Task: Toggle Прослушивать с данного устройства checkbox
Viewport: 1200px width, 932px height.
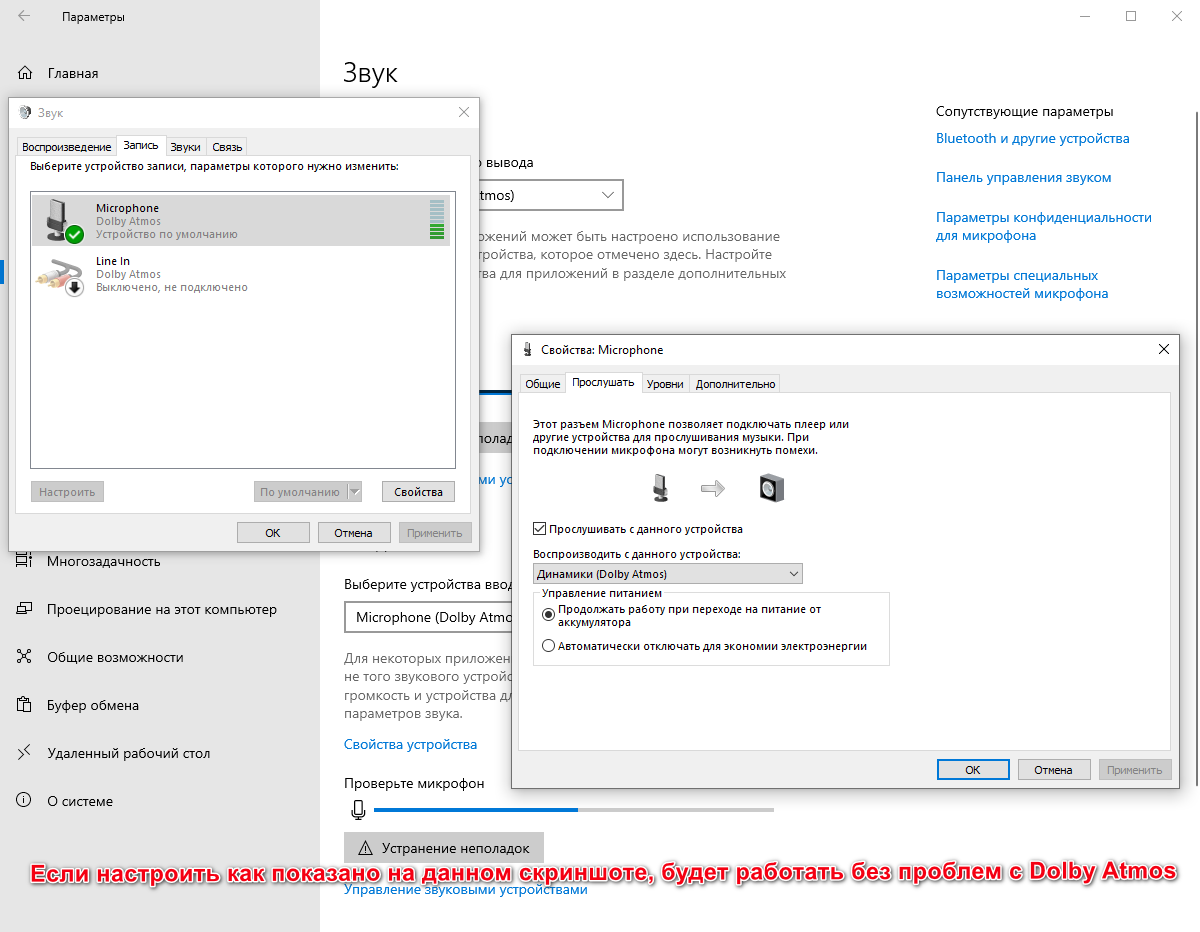Action: 540,529
